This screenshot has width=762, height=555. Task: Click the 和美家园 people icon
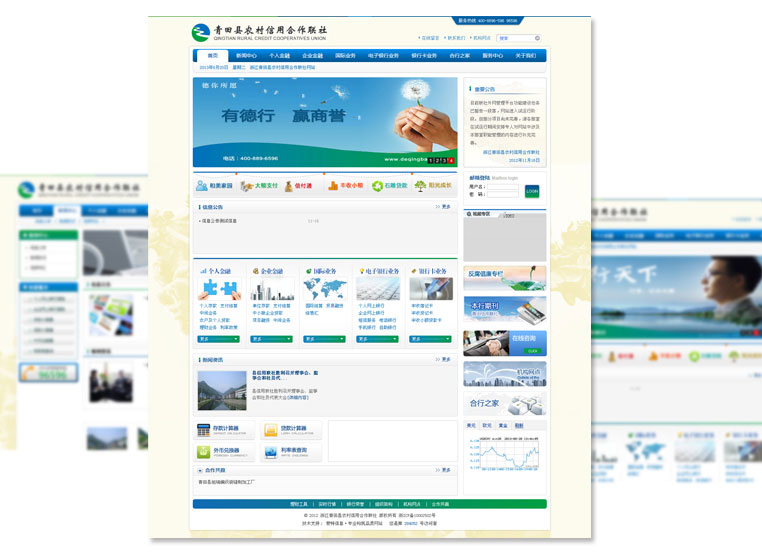click(202, 186)
